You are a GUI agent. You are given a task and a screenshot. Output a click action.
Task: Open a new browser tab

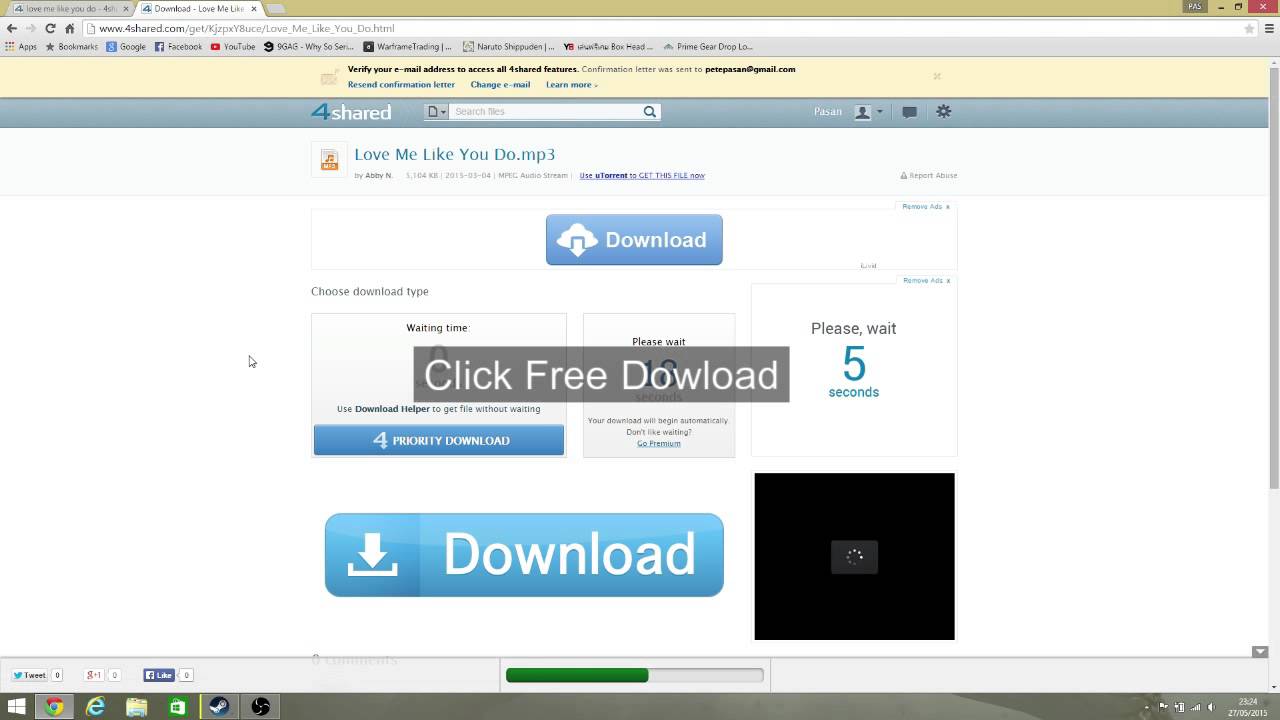coord(275,8)
